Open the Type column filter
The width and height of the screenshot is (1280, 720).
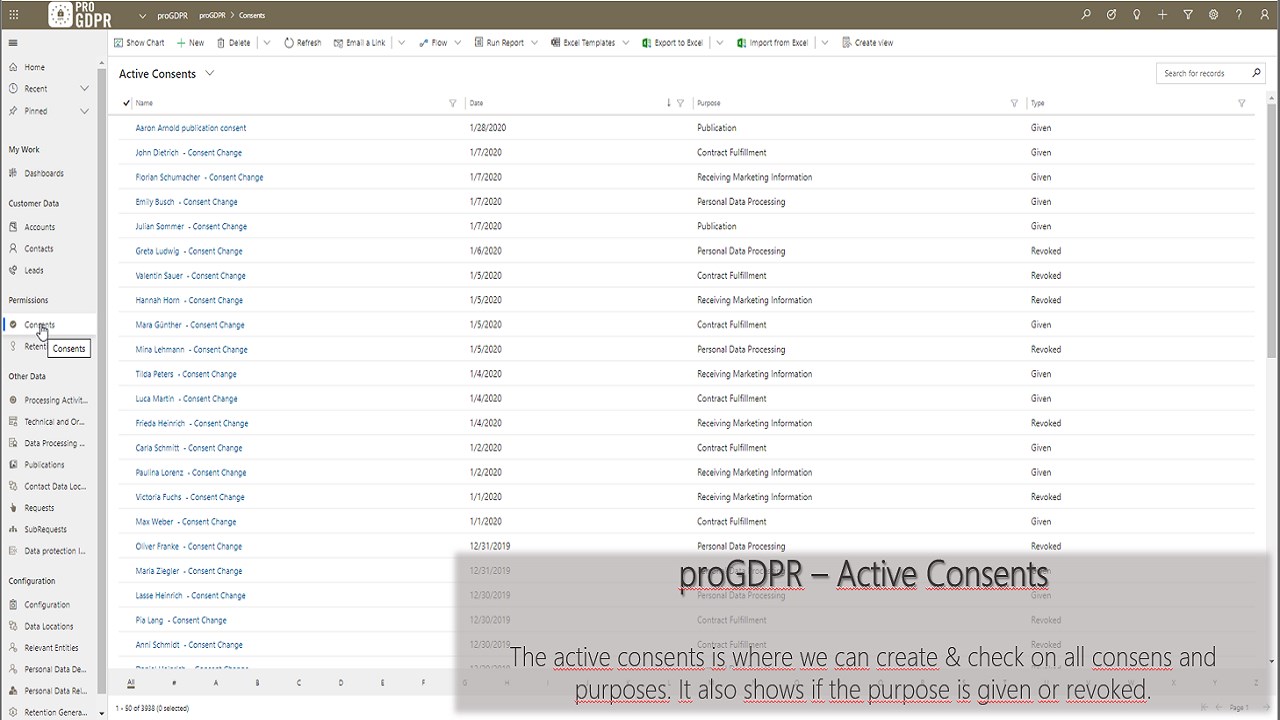coord(1242,103)
